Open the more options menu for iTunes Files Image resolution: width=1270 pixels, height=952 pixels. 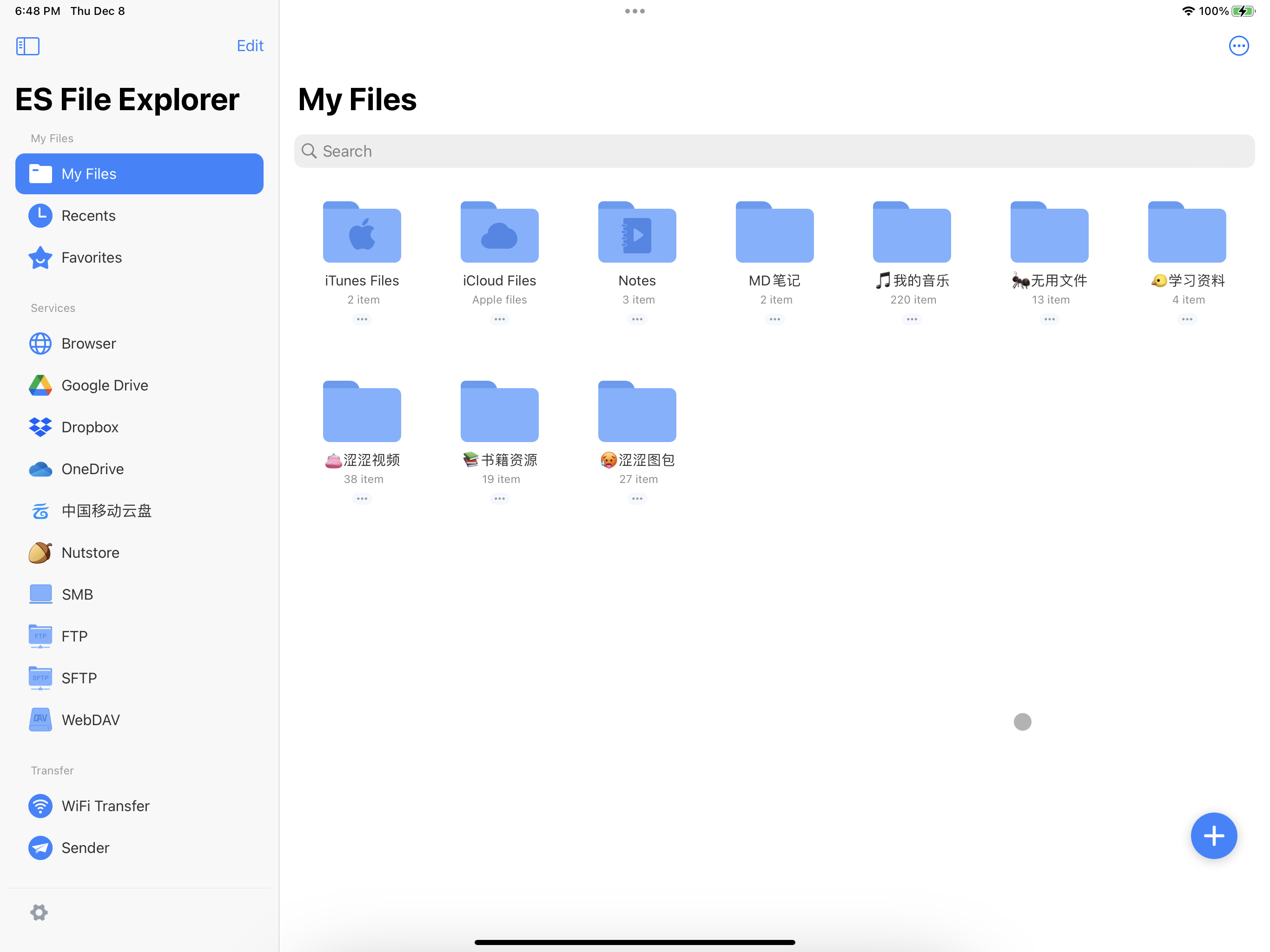362,319
